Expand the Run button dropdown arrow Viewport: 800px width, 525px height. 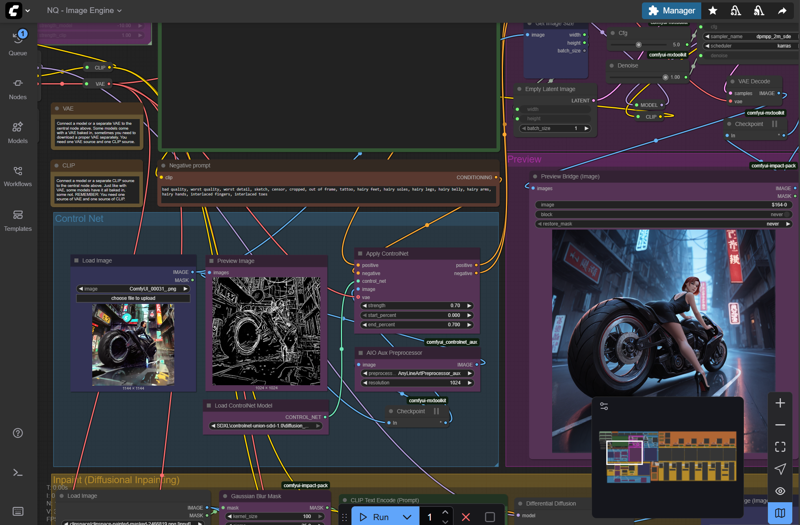(407, 517)
